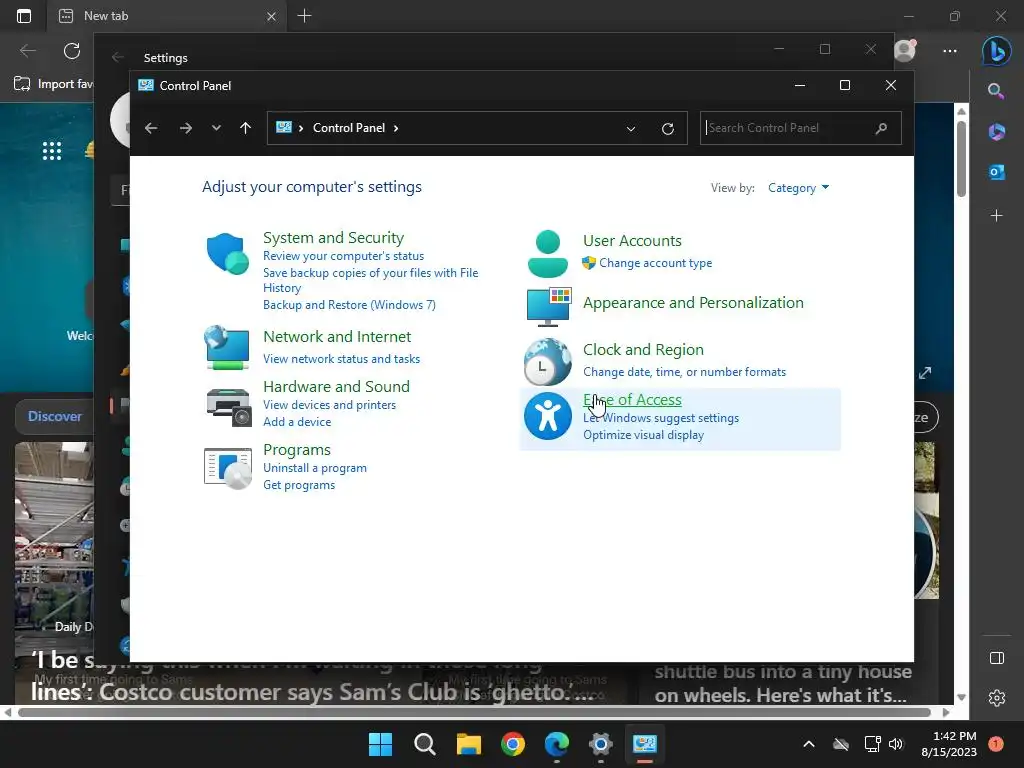The height and width of the screenshot is (768, 1024).
Task: Expand address bar previous locations dropdown
Action: coord(631,129)
